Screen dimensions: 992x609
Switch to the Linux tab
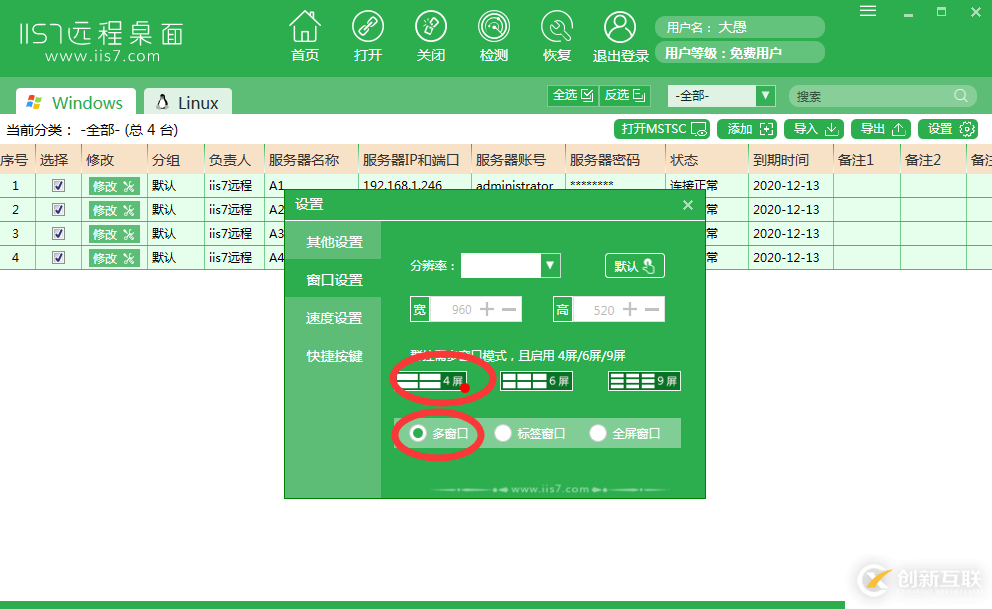(x=187, y=101)
